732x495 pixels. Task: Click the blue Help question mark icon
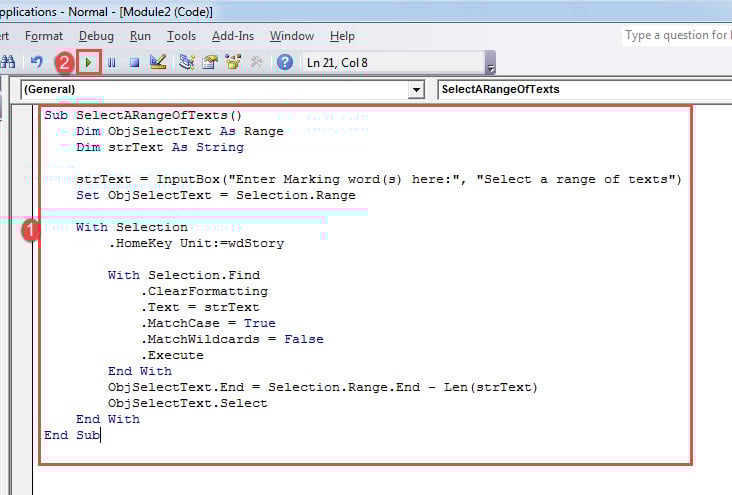[284, 62]
